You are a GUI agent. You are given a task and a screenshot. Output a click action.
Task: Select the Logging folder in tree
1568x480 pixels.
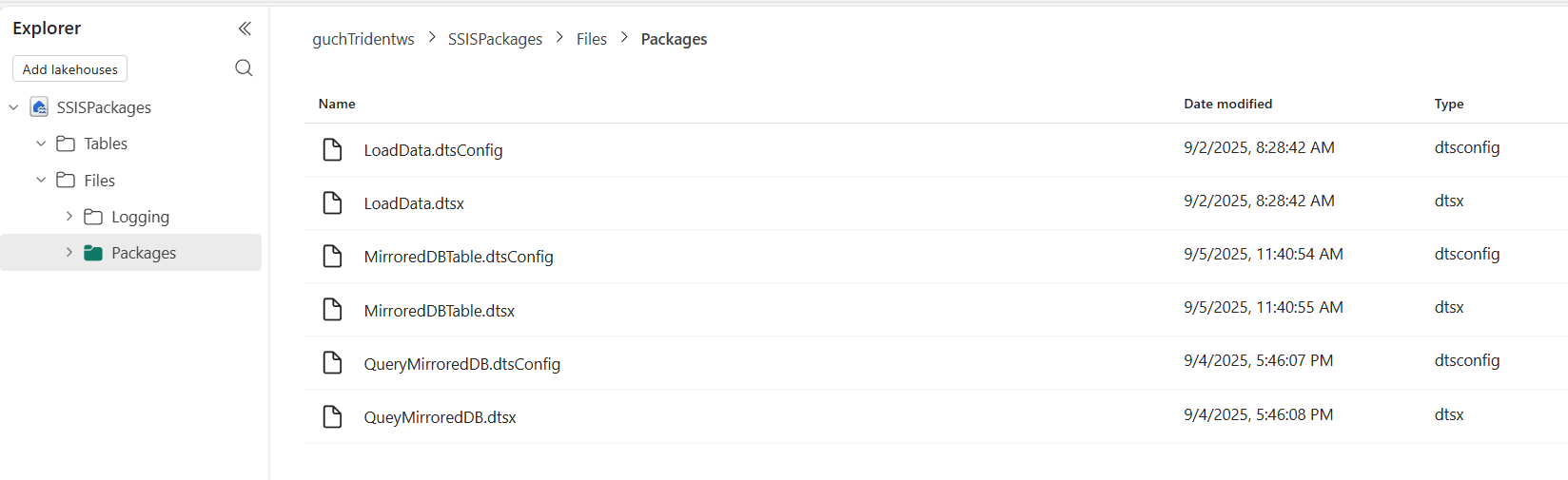click(x=140, y=217)
